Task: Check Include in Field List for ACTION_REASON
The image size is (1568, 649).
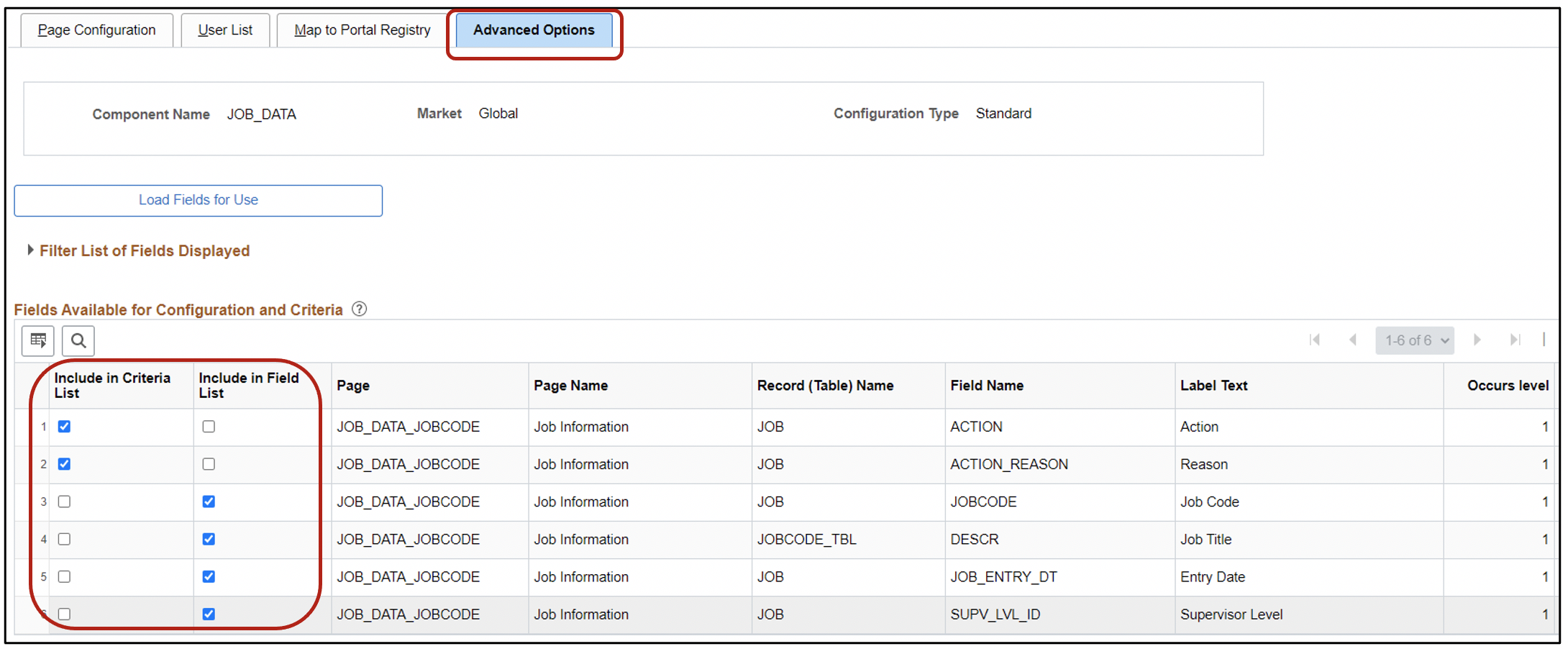Action: click(x=209, y=464)
